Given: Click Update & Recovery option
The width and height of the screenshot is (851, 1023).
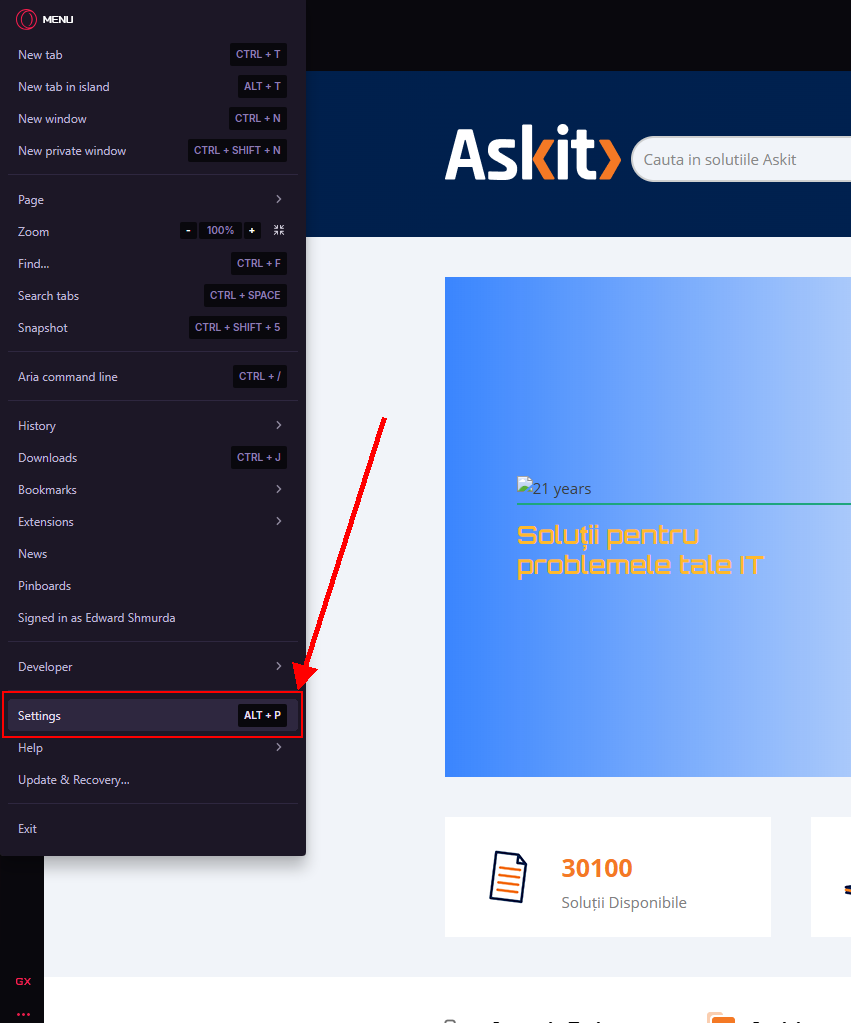Looking at the screenshot, I should [74, 780].
